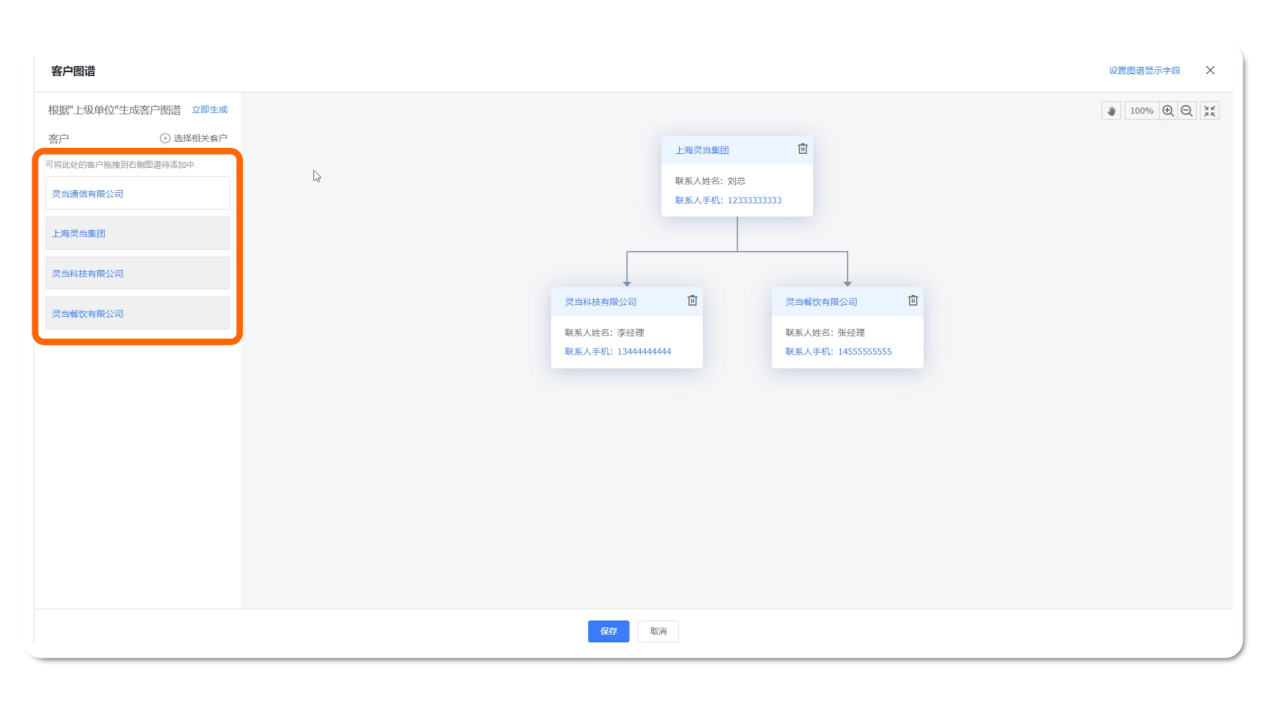Click phone number 12333333333 on the top node
Image resolution: width=1267 pixels, height=713 pixels.
[x=754, y=201]
